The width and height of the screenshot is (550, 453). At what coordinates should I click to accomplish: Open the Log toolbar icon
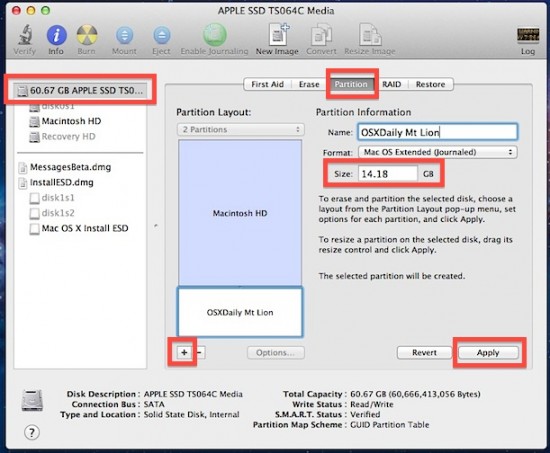(528, 35)
